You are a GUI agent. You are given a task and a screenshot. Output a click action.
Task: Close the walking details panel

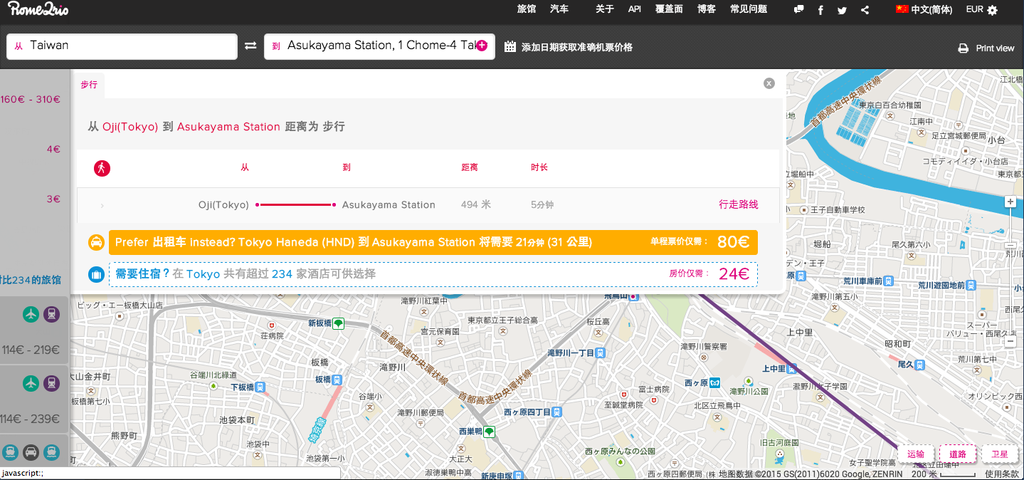(x=769, y=83)
